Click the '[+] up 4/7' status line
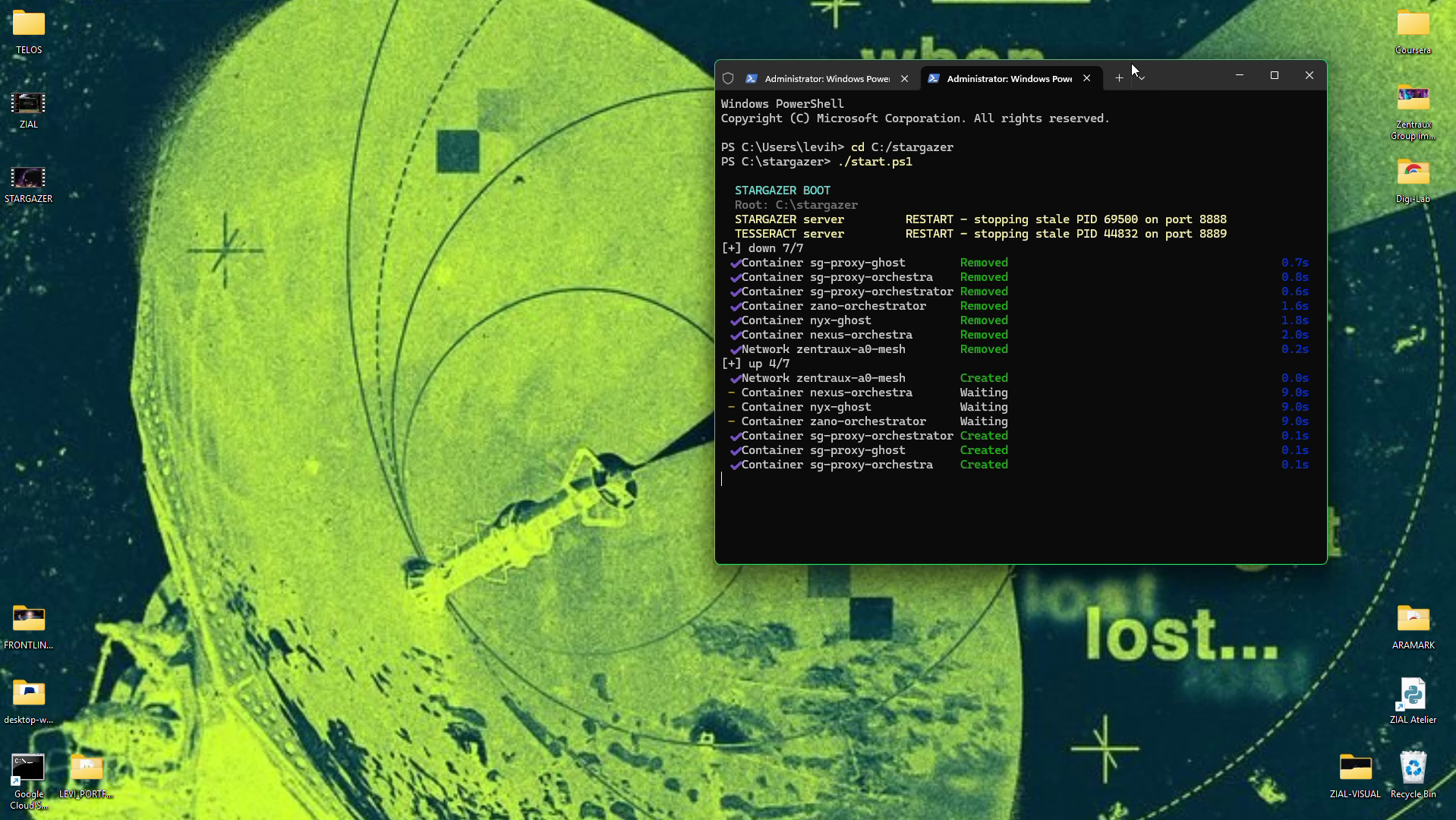 click(755, 364)
